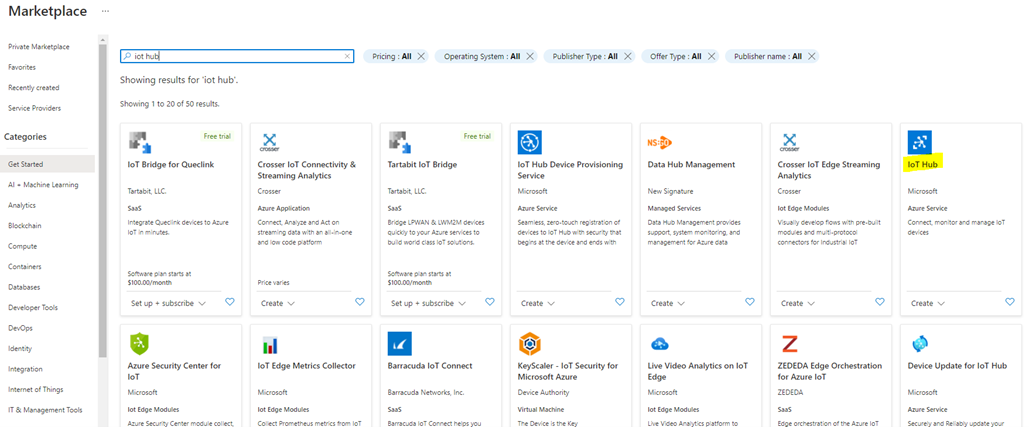Click the Data Hub Management logo

point(660,142)
